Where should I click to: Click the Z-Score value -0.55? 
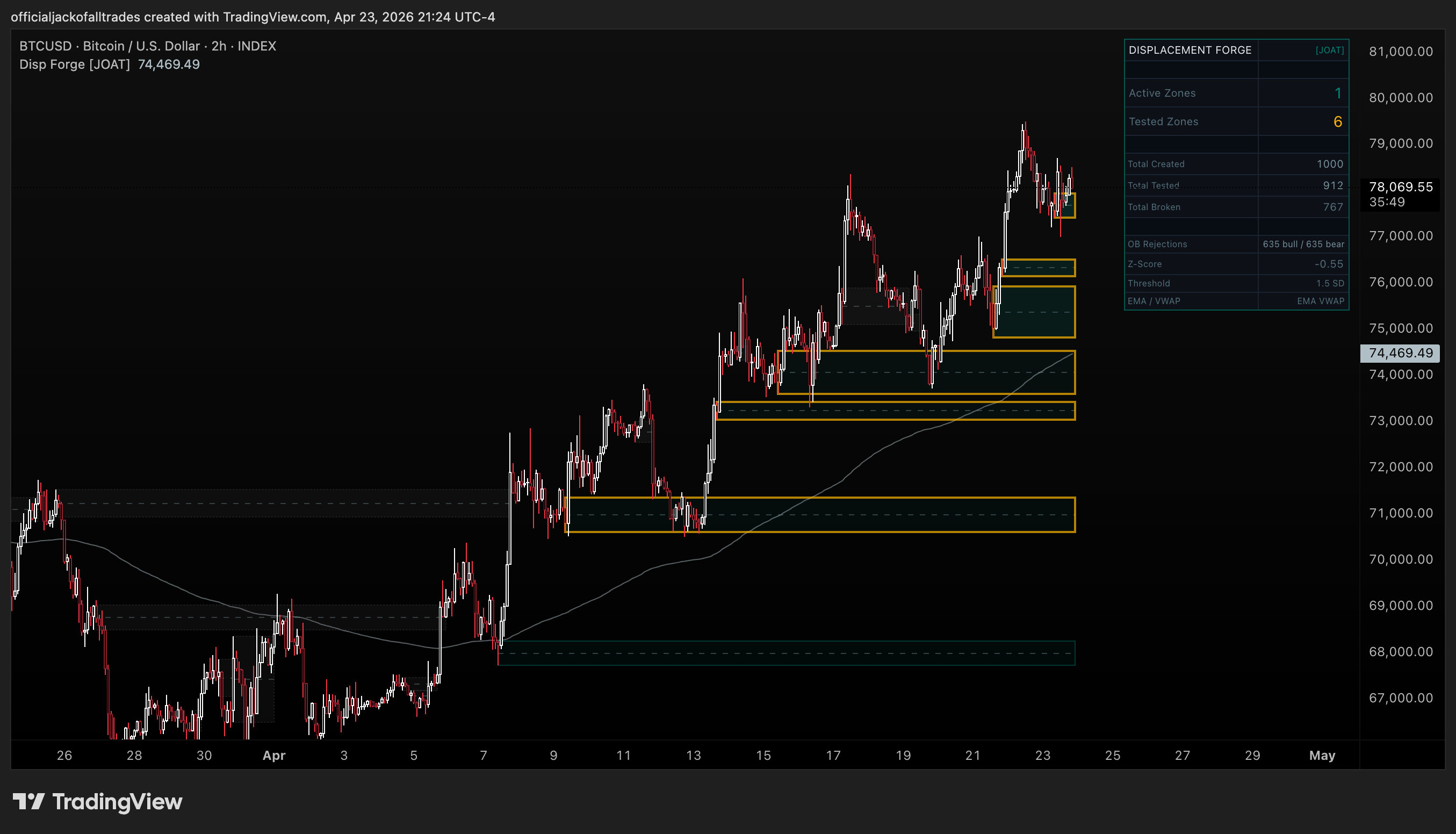click(x=1329, y=264)
